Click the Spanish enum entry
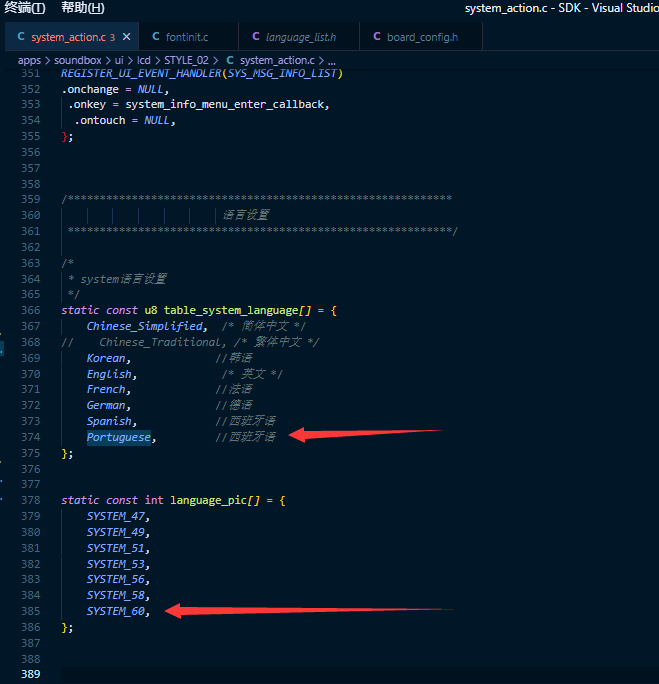 pyautogui.click(x=109, y=421)
